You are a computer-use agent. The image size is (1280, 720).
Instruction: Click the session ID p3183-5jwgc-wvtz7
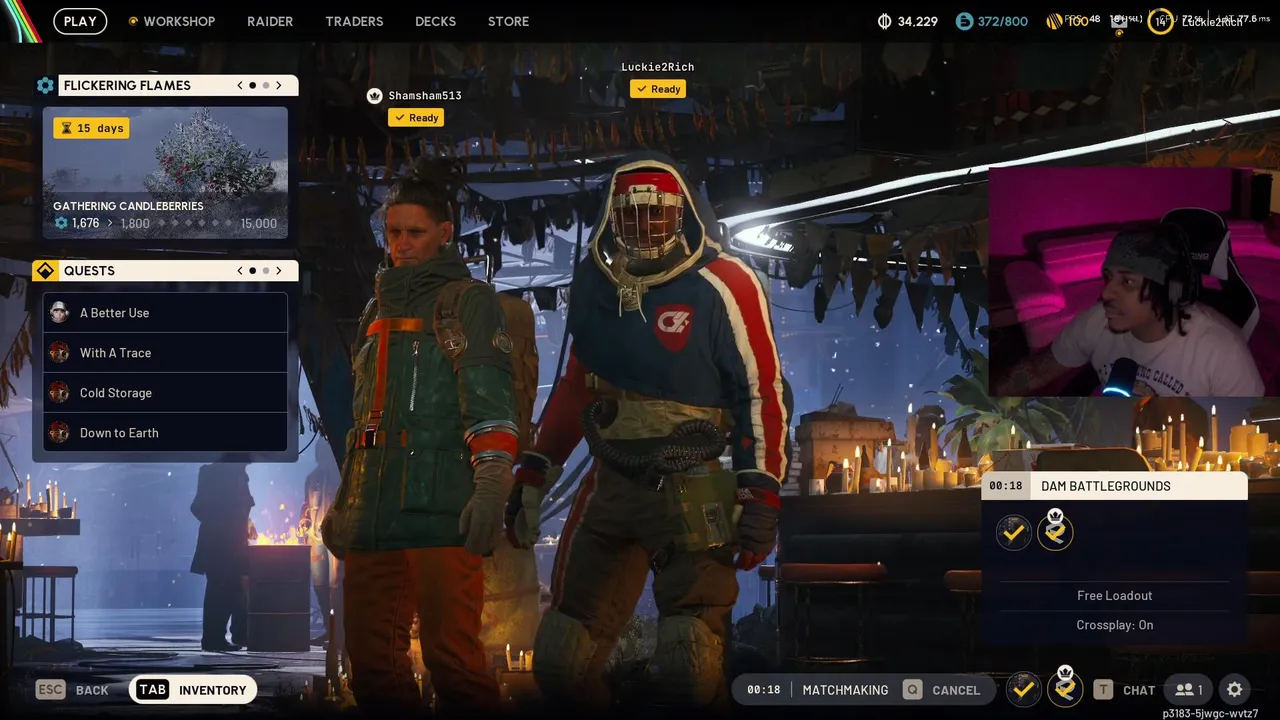coord(1210,714)
